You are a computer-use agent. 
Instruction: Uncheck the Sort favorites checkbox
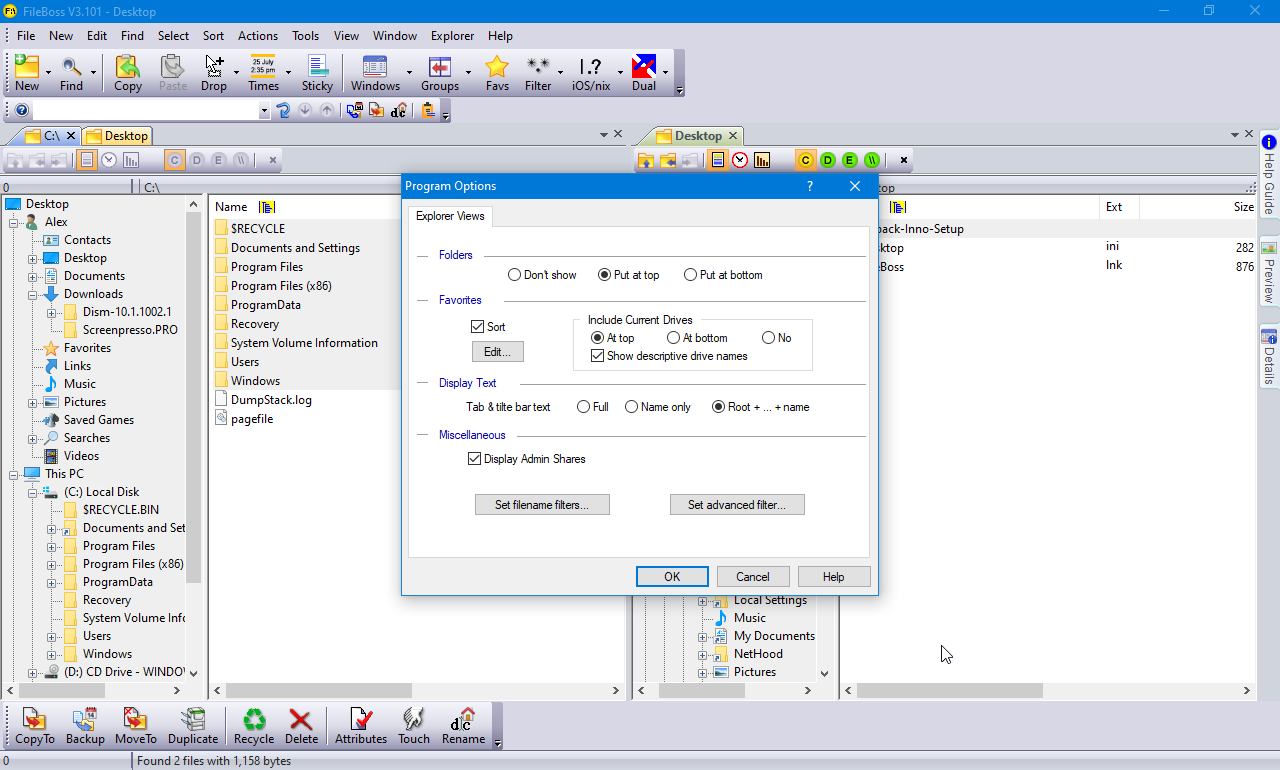[478, 327]
